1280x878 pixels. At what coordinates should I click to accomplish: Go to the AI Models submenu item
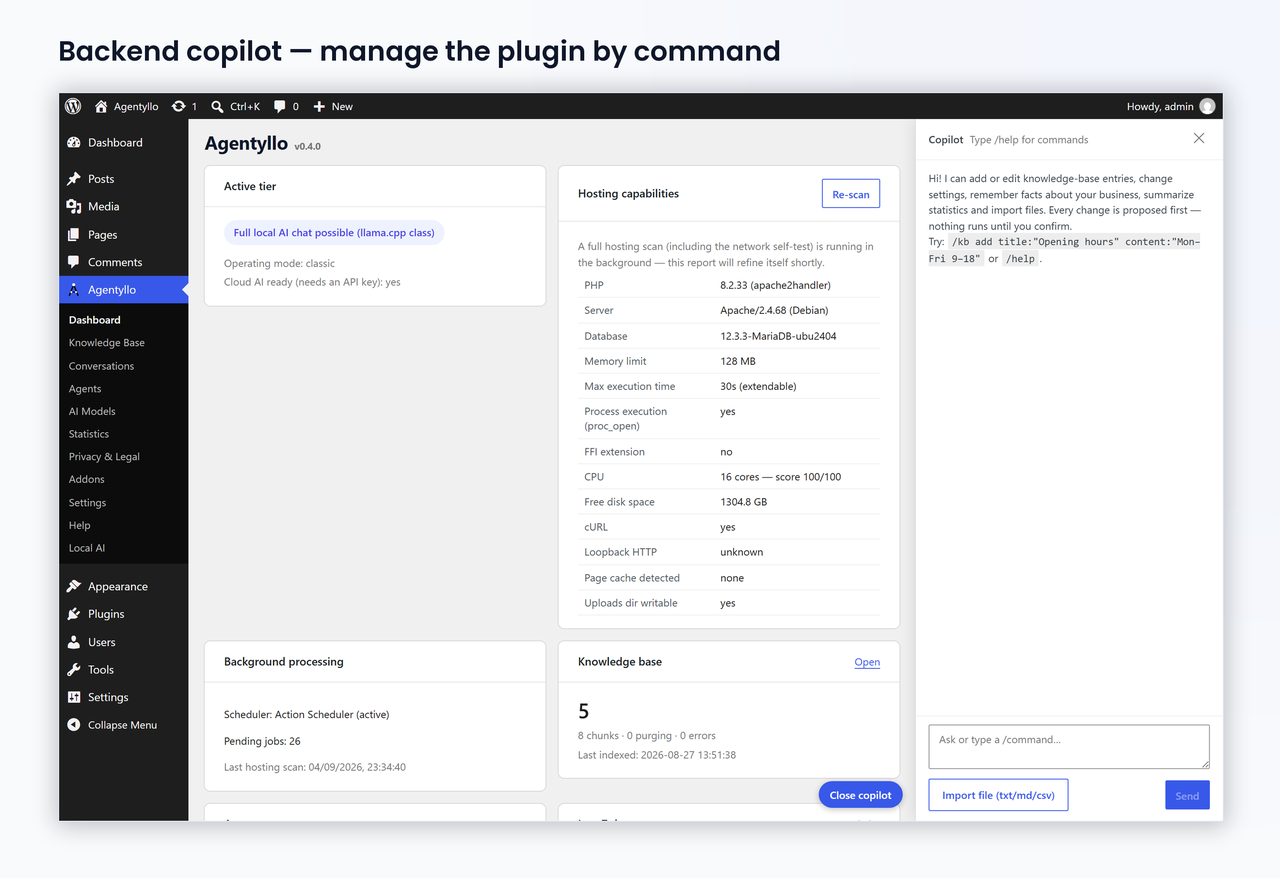point(92,411)
